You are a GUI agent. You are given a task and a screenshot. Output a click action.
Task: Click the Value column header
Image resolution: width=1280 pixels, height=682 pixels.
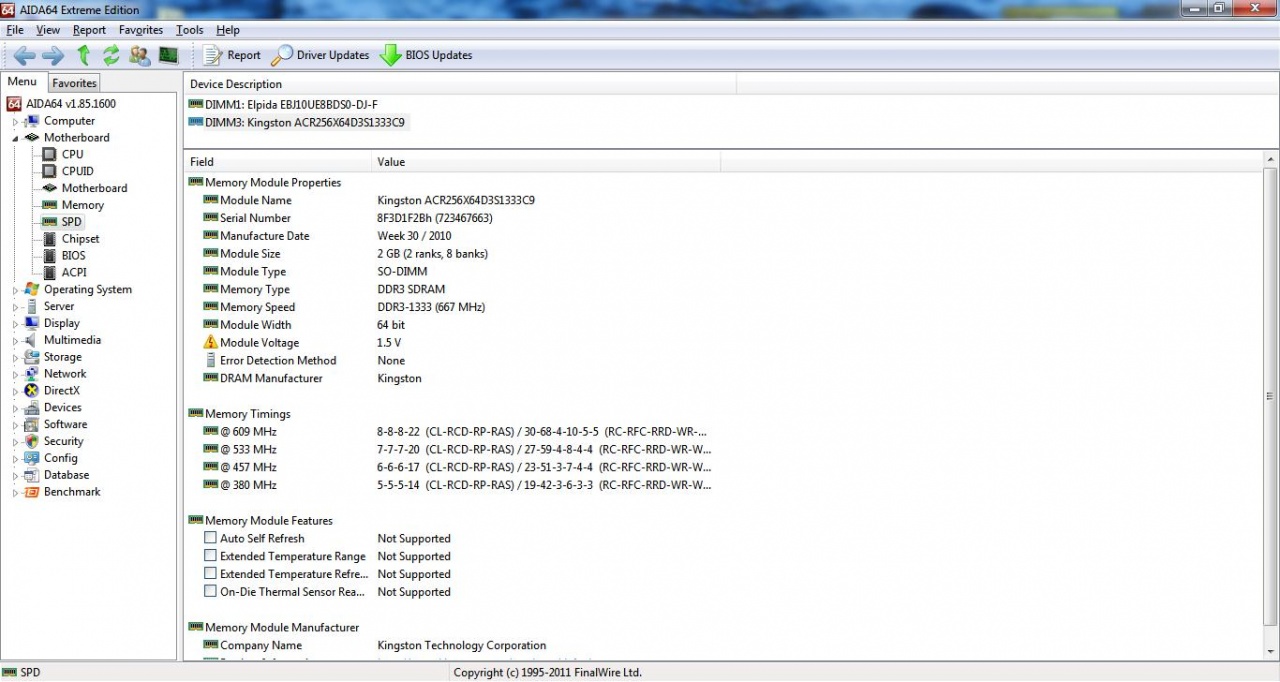[546, 161]
